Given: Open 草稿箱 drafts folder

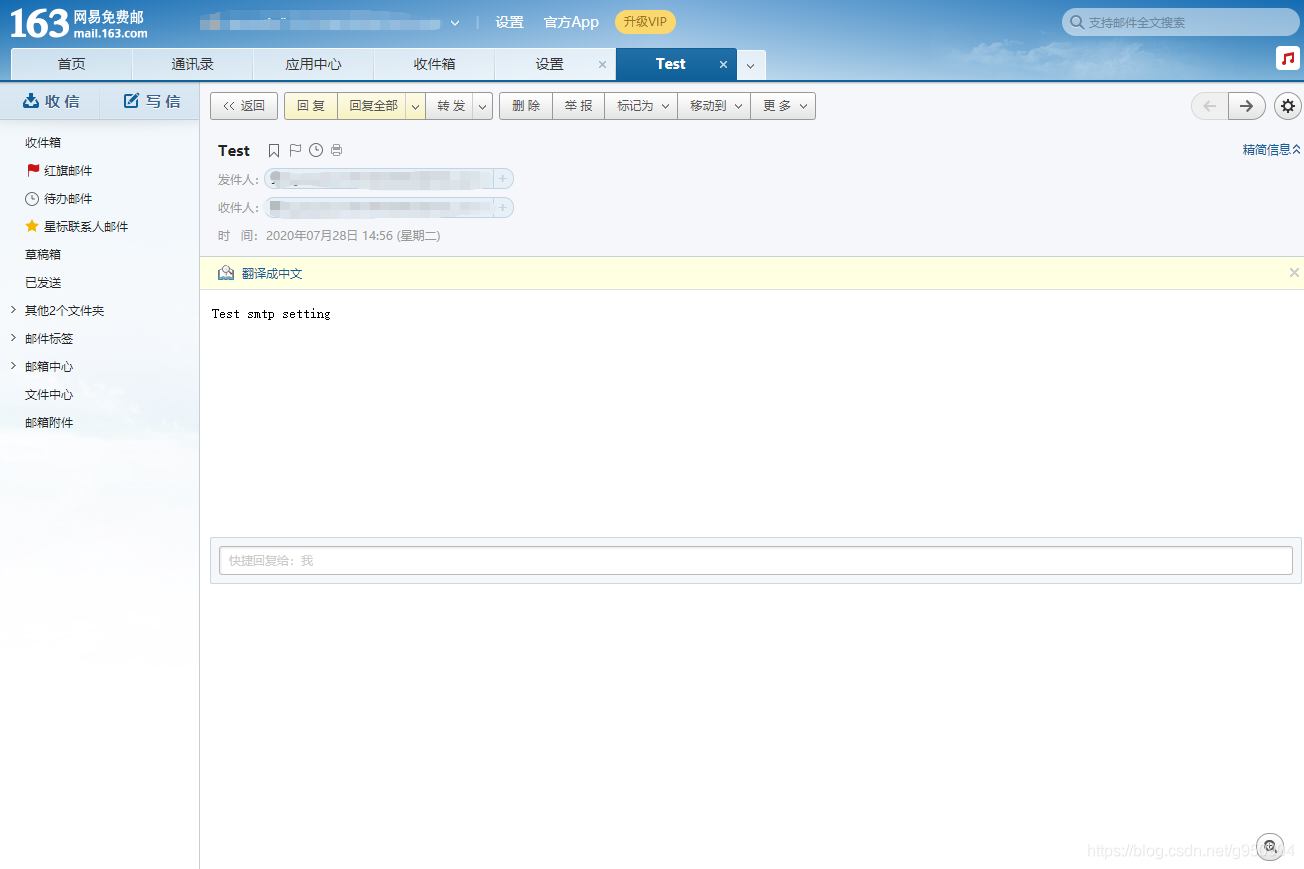Looking at the screenshot, I should (x=43, y=255).
